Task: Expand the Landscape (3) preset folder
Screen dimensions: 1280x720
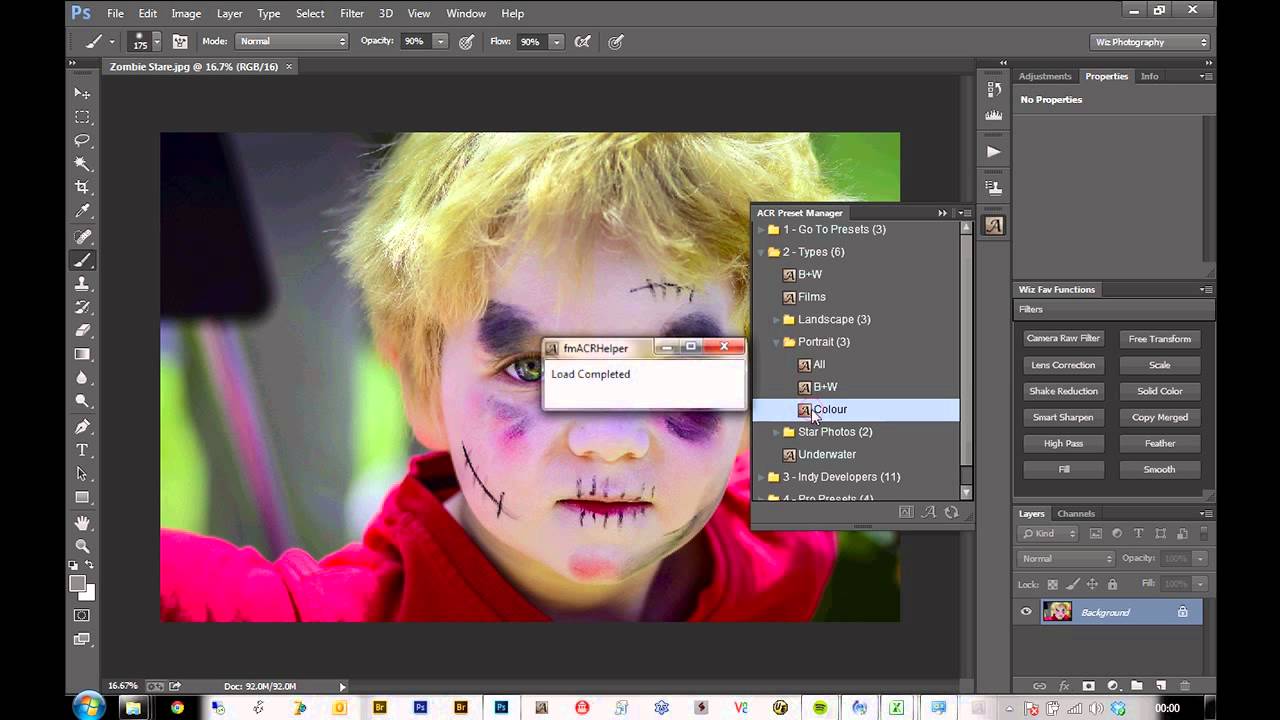Action: 777,320
